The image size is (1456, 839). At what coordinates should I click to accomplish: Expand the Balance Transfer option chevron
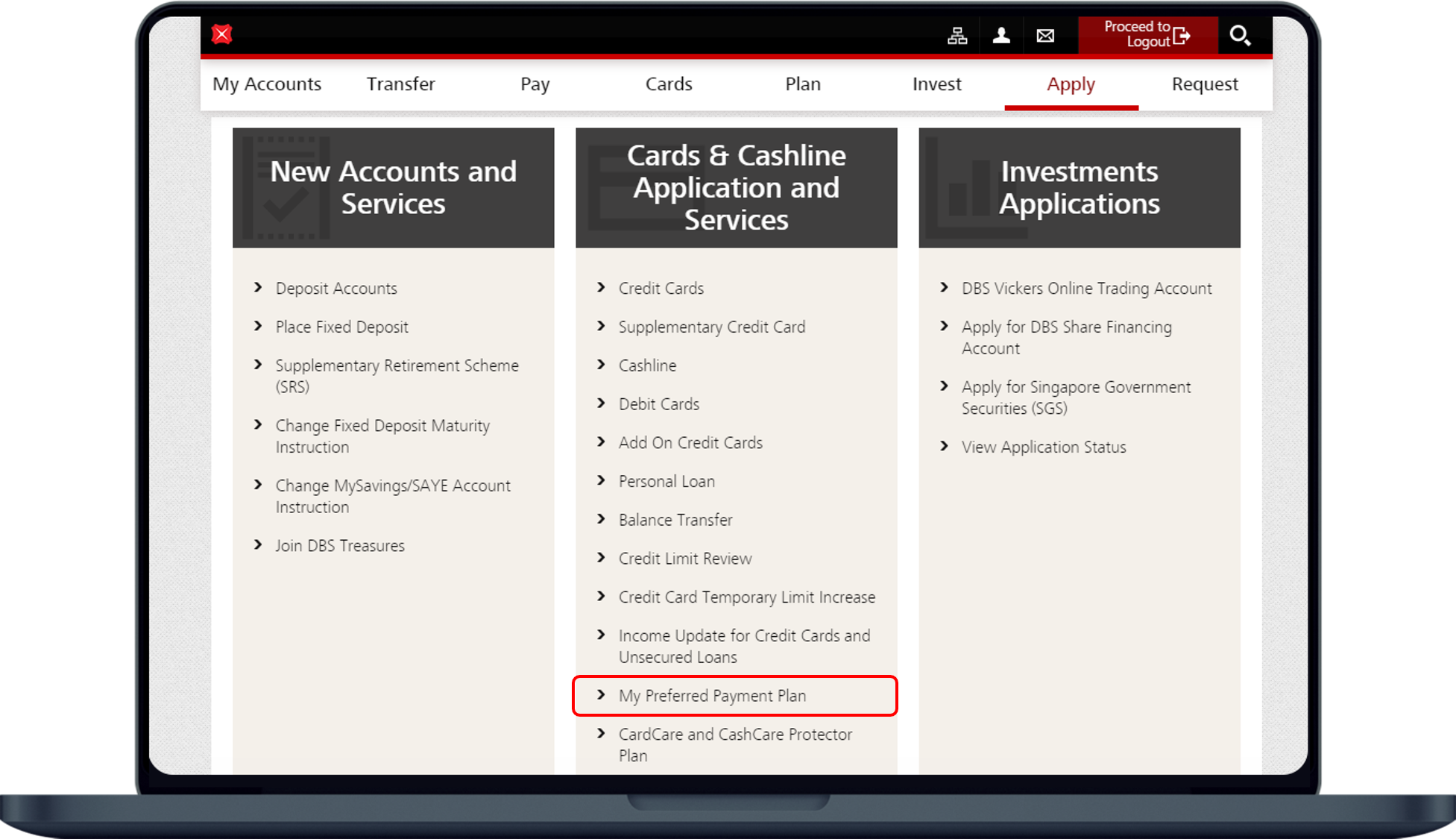601,520
